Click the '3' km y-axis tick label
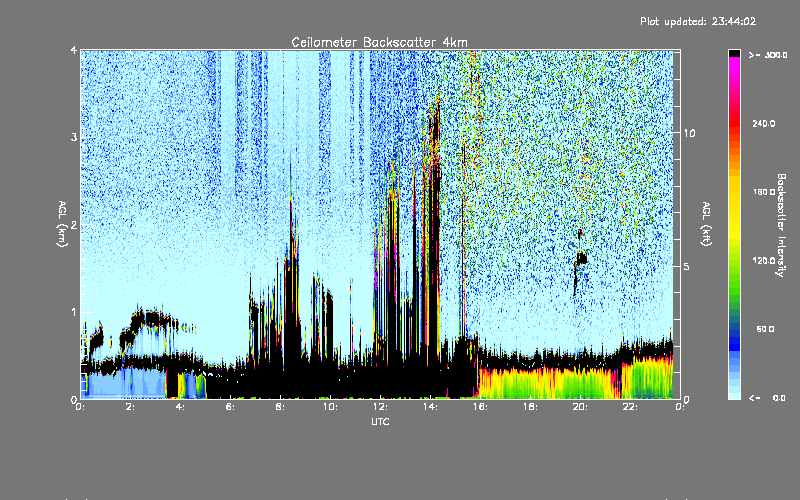The image size is (800, 500). [x=74, y=138]
